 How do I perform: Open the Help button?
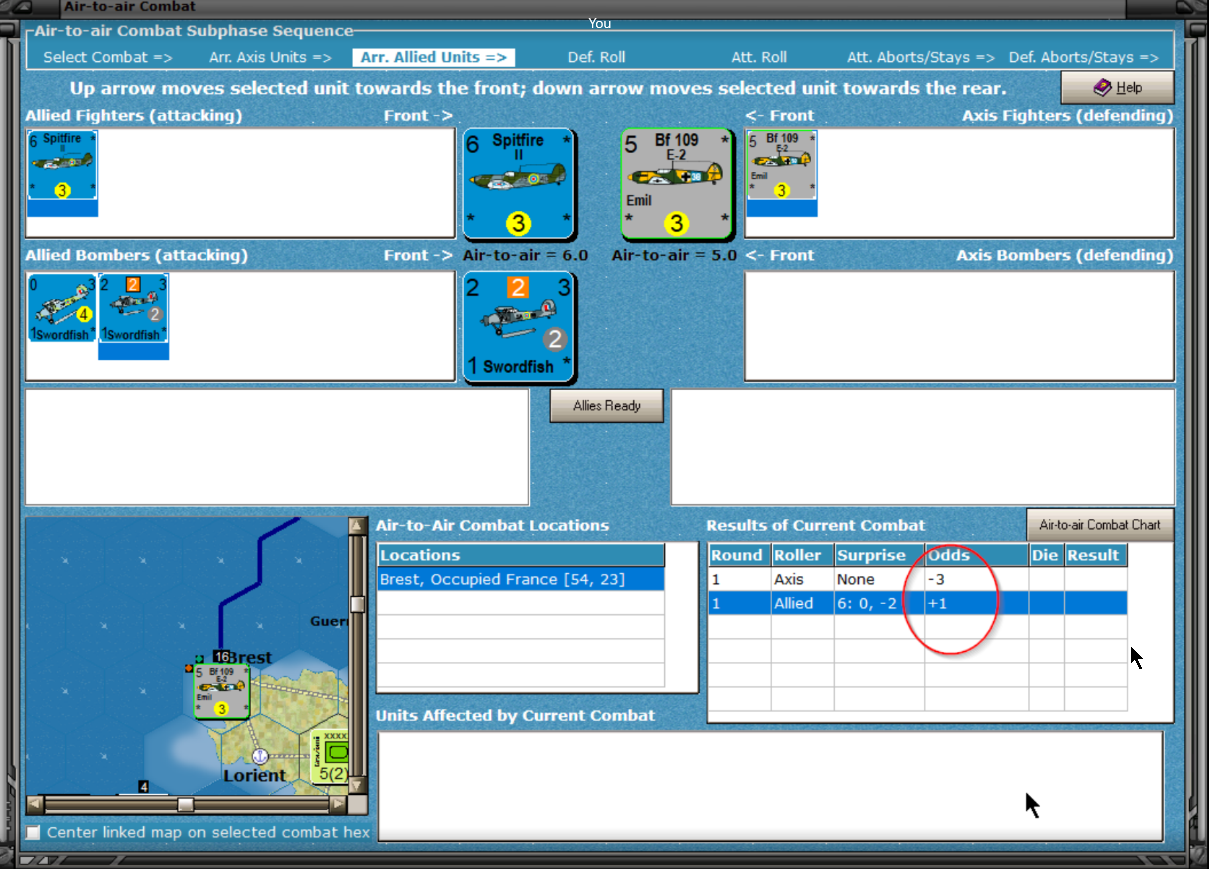(1117, 88)
